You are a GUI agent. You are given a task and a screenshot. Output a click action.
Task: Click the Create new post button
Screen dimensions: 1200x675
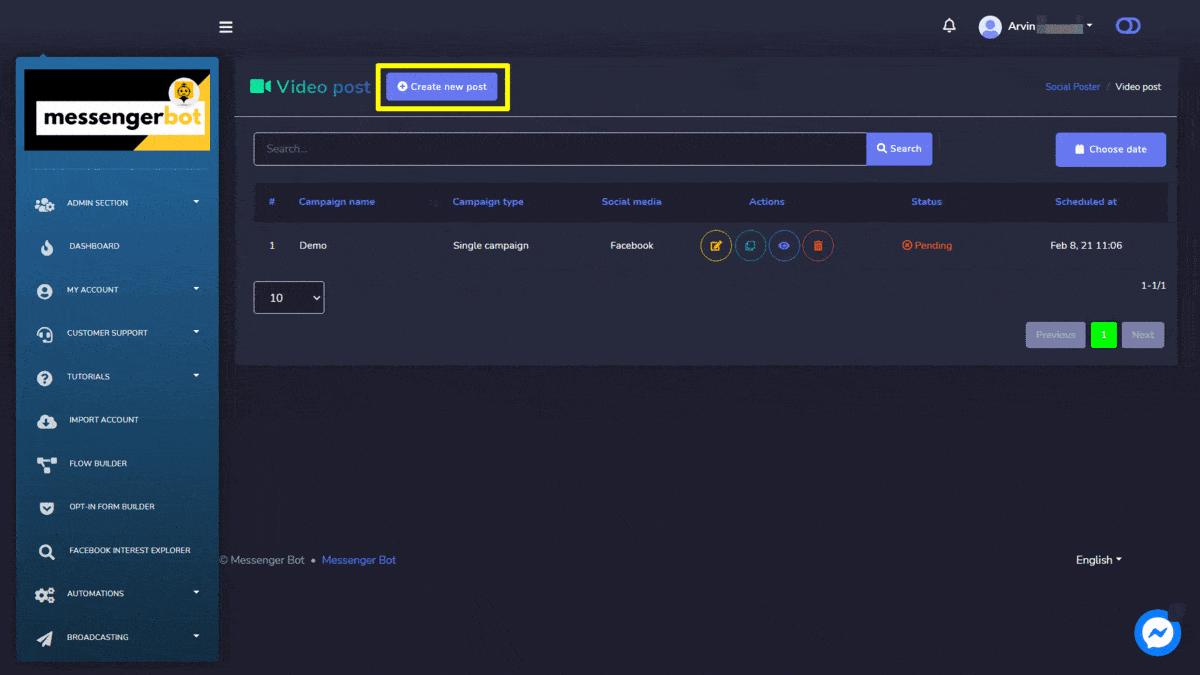click(442, 87)
